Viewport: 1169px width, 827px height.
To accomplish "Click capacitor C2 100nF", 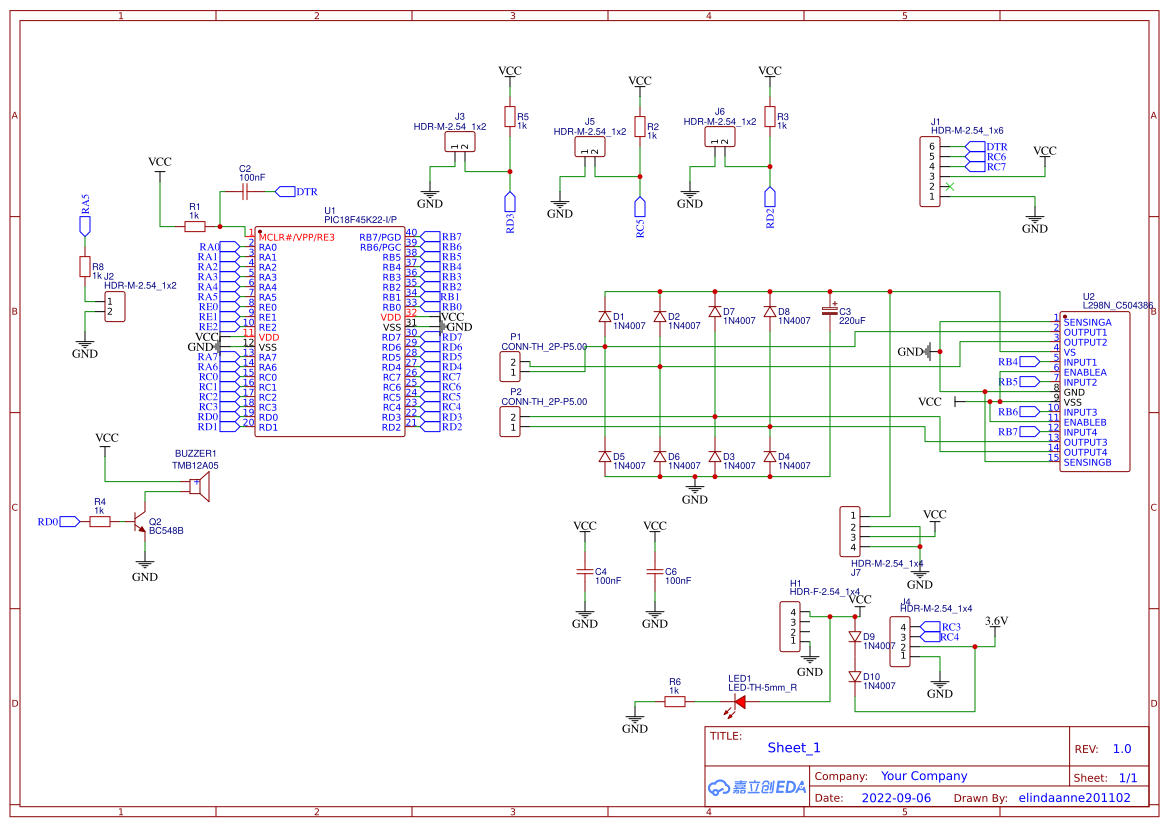I will click(243, 192).
